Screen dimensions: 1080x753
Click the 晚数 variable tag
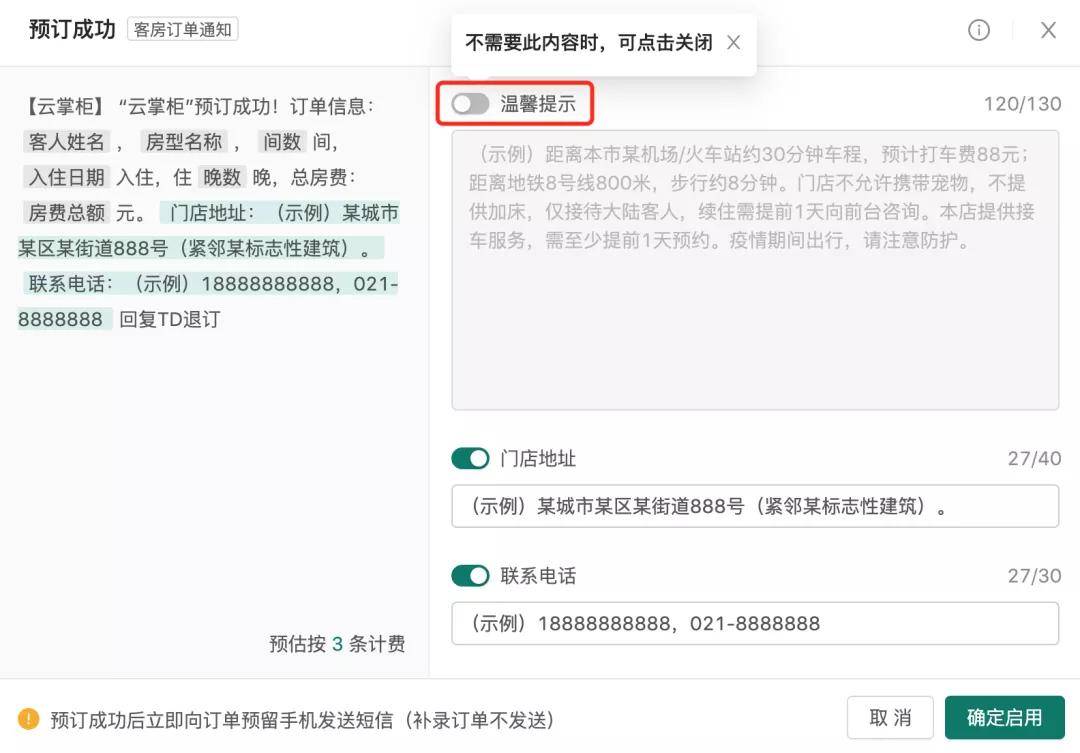222,177
